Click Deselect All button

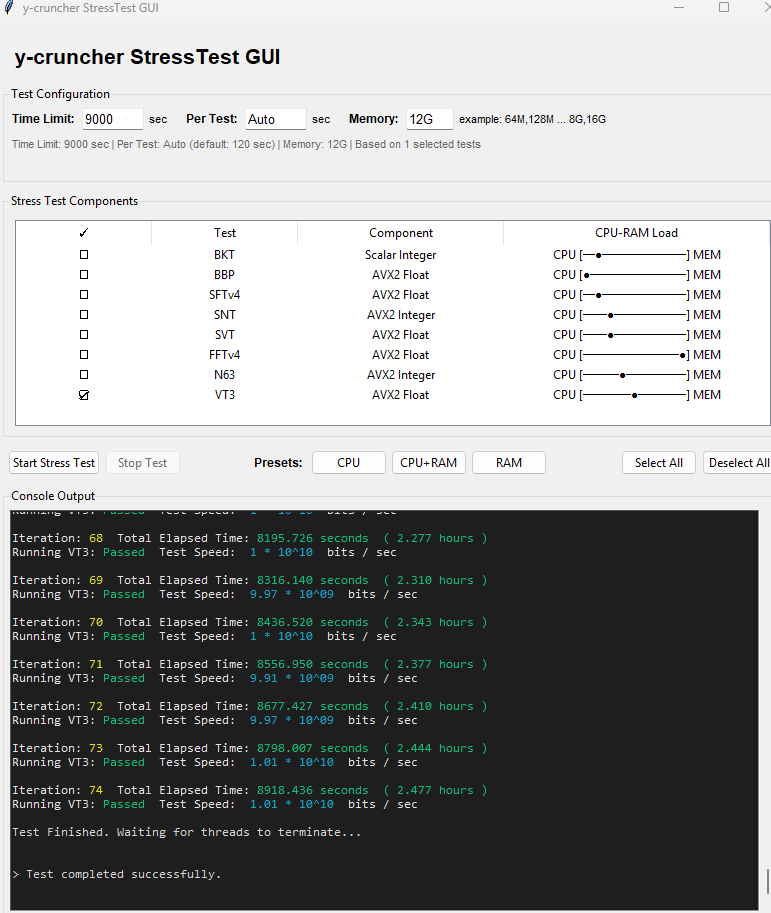point(738,463)
